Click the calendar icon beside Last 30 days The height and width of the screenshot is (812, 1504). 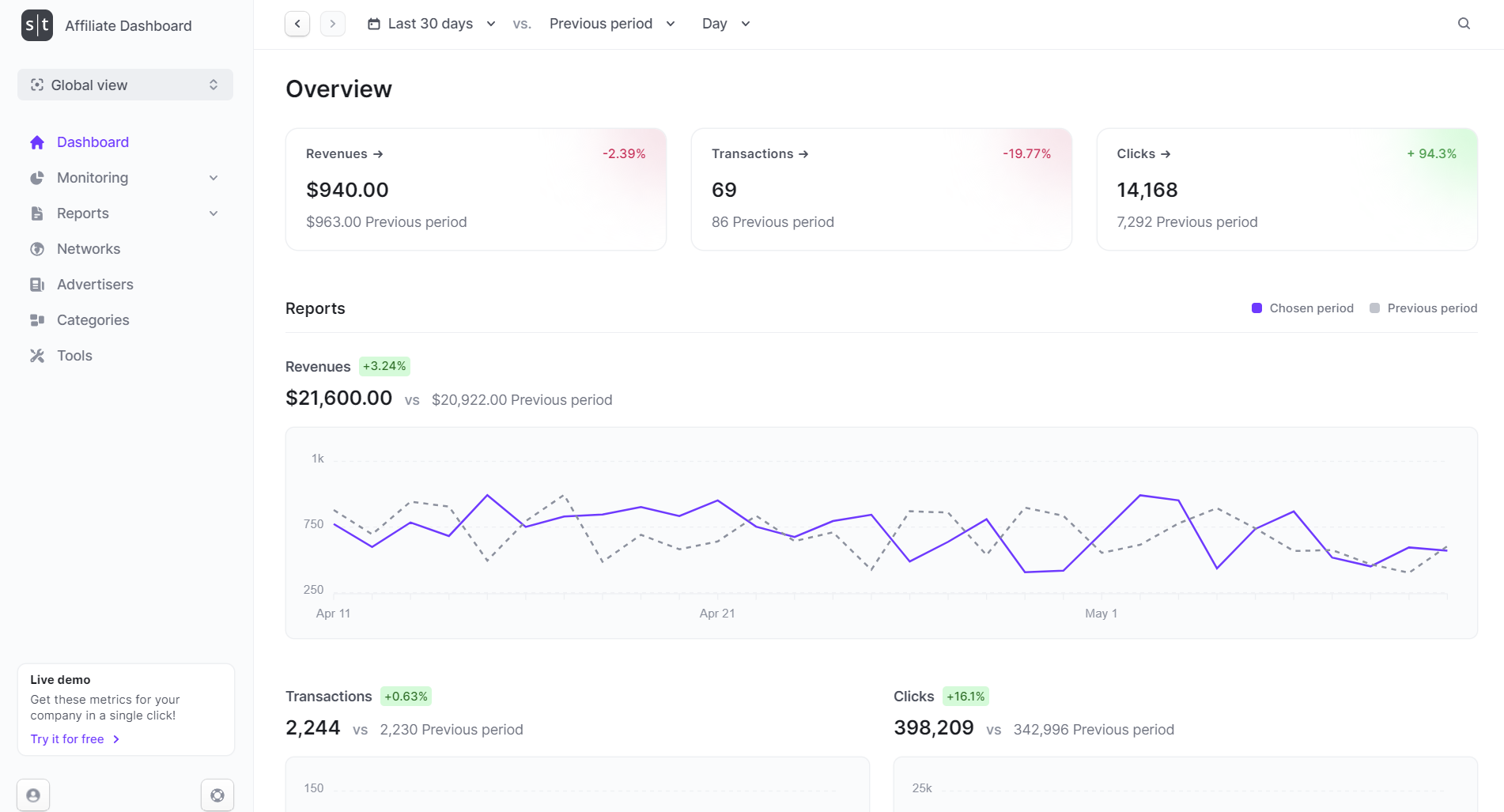pyautogui.click(x=374, y=24)
